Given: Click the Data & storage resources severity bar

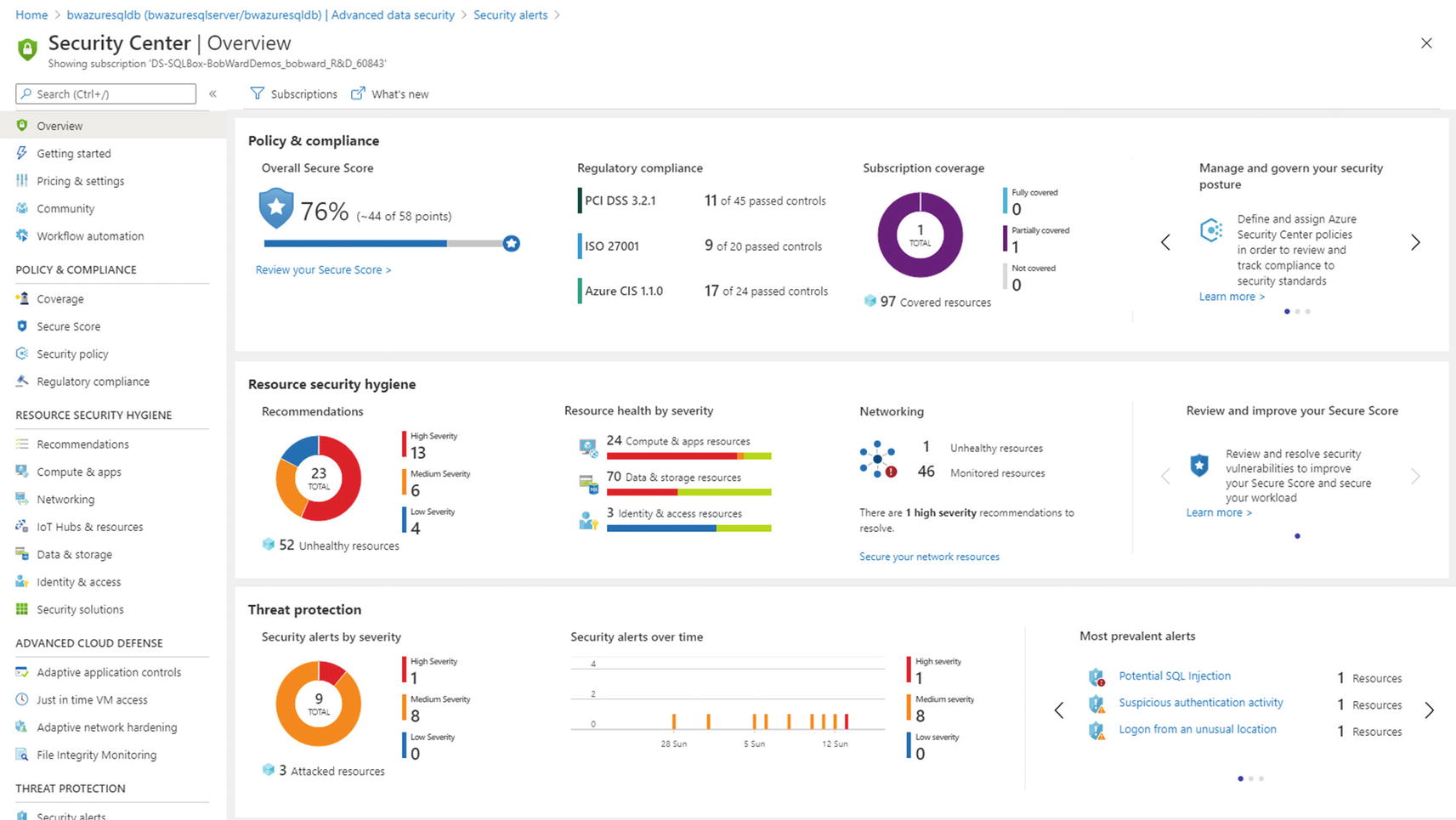Looking at the screenshot, I should (x=688, y=492).
